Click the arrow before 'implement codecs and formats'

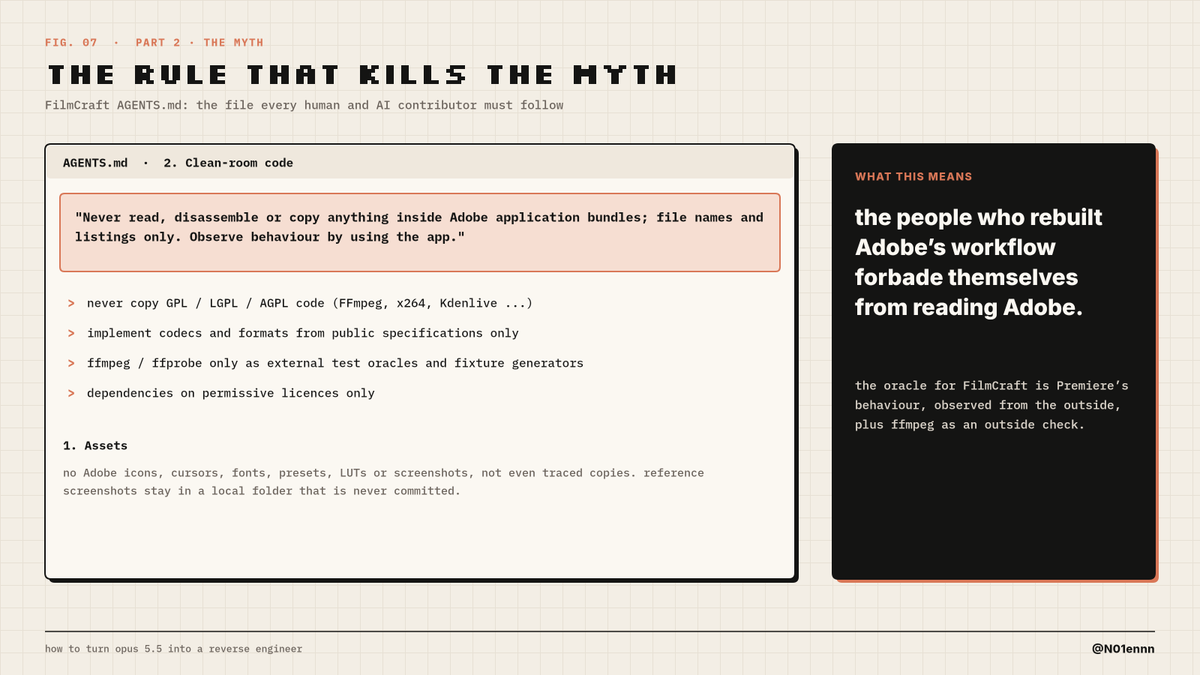click(71, 333)
